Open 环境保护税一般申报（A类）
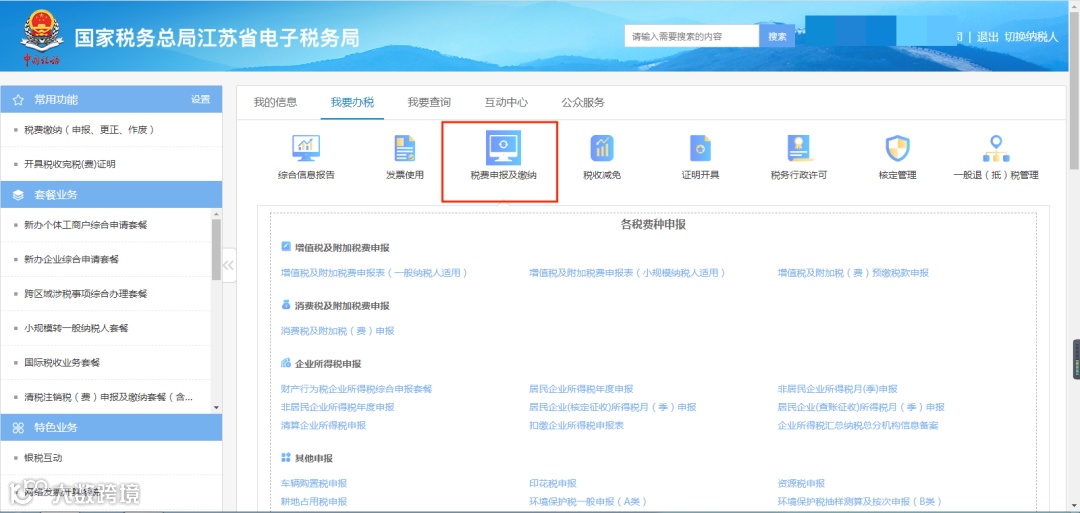Screen dimensions: 1080x513 588,501
